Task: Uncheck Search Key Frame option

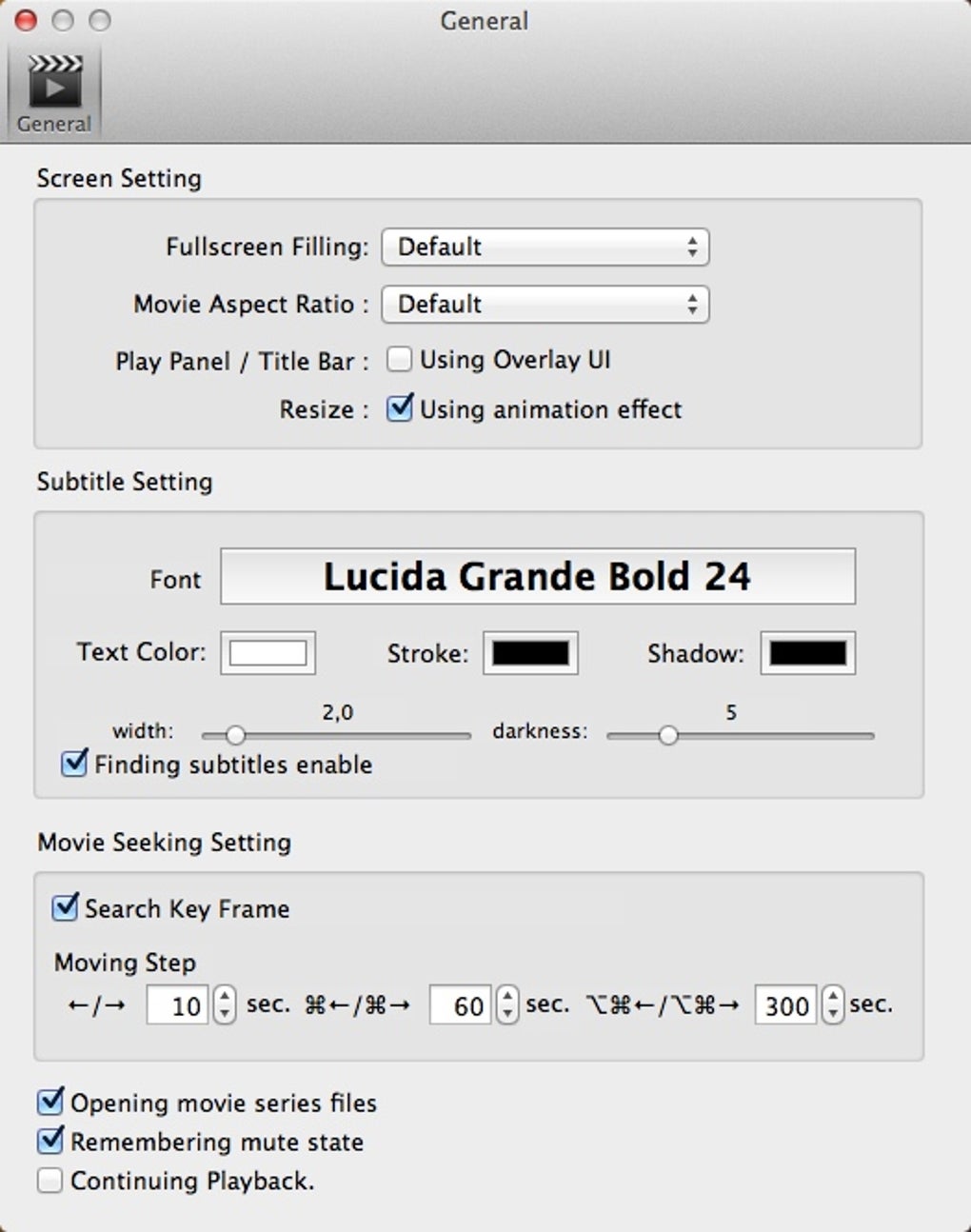Action: point(65,907)
